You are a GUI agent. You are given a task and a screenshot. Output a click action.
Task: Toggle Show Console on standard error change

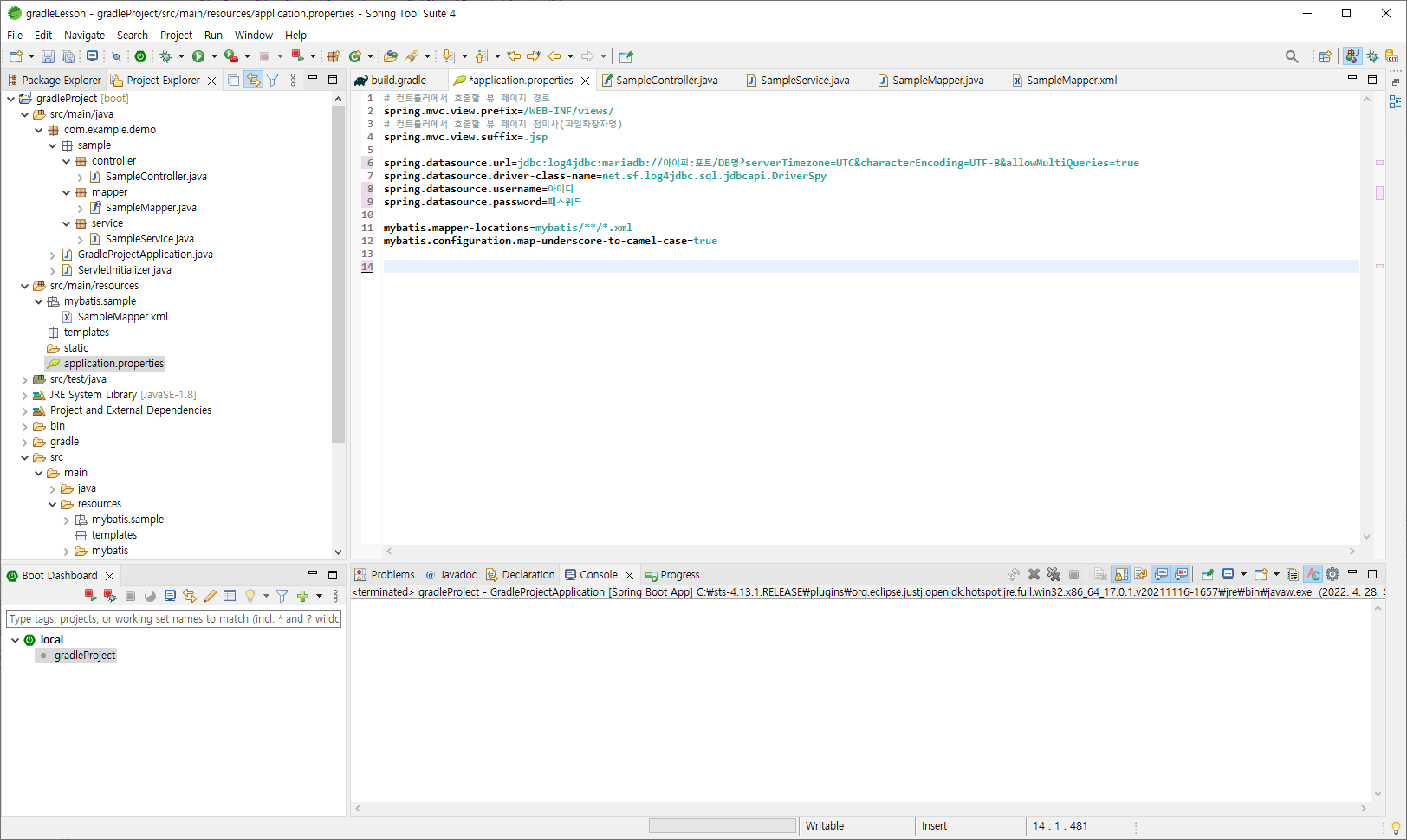(x=1181, y=574)
